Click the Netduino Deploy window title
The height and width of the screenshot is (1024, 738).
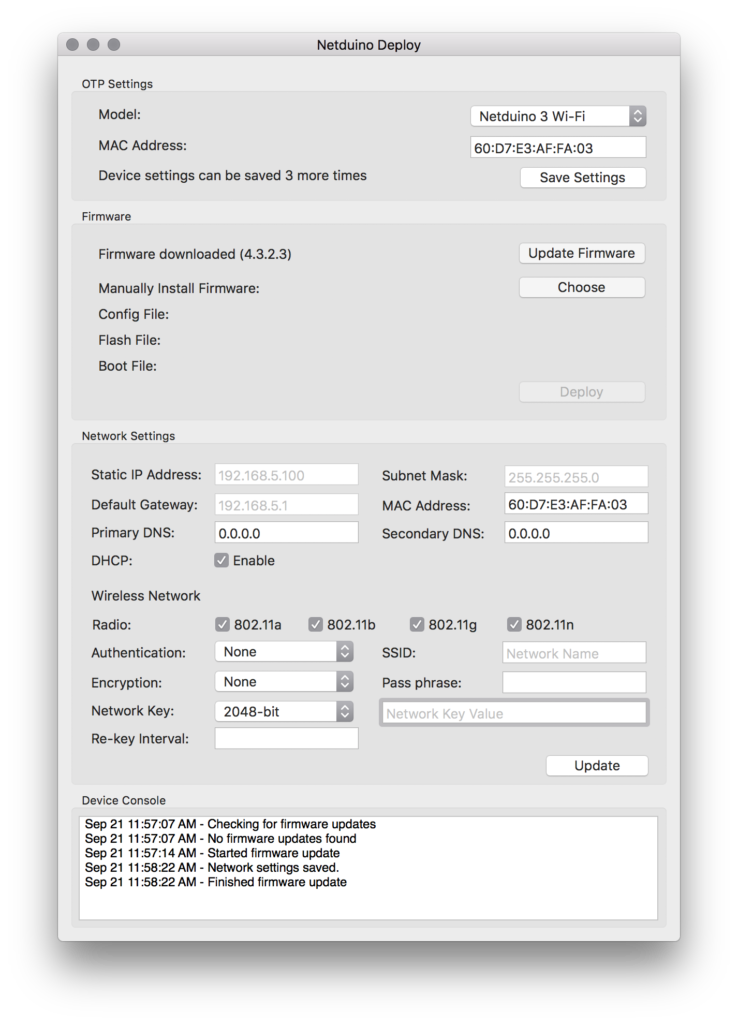(368, 45)
